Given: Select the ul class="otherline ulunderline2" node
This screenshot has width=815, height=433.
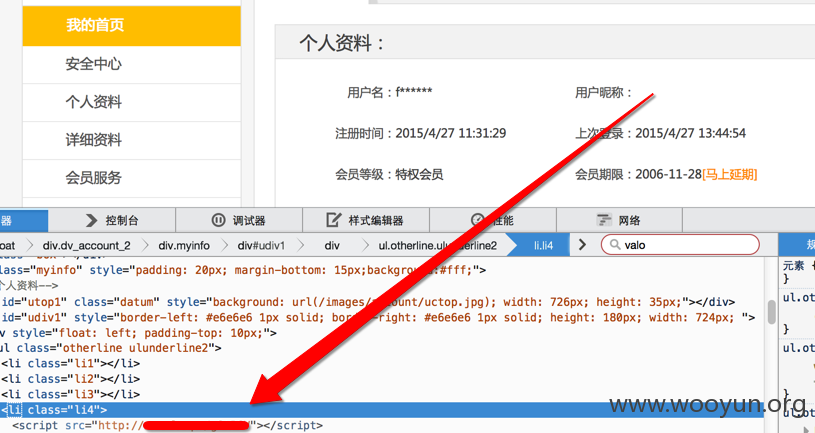Looking at the screenshot, I should [111, 348].
